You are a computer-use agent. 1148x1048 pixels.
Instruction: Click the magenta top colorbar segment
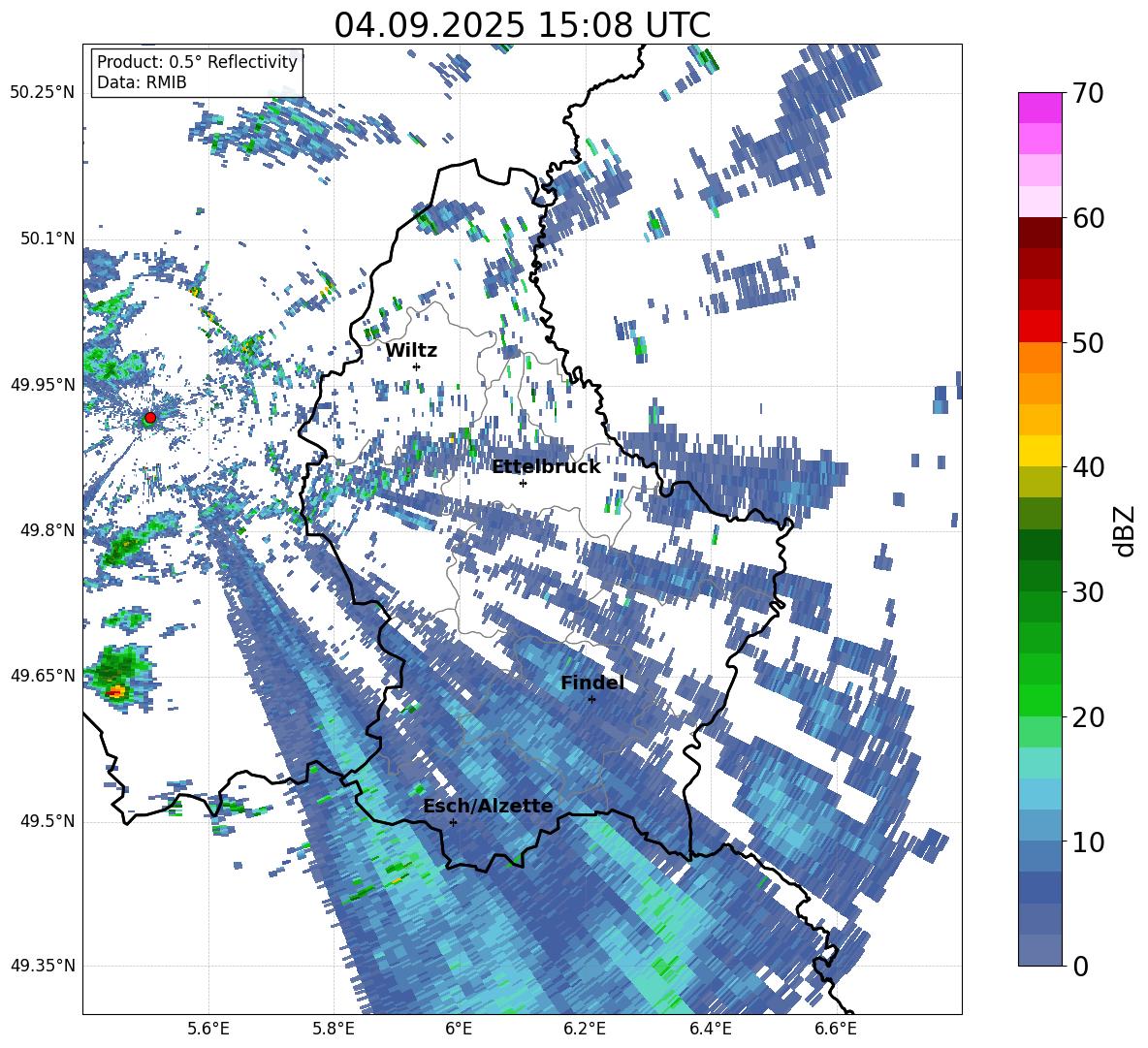tap(1039, 108)
